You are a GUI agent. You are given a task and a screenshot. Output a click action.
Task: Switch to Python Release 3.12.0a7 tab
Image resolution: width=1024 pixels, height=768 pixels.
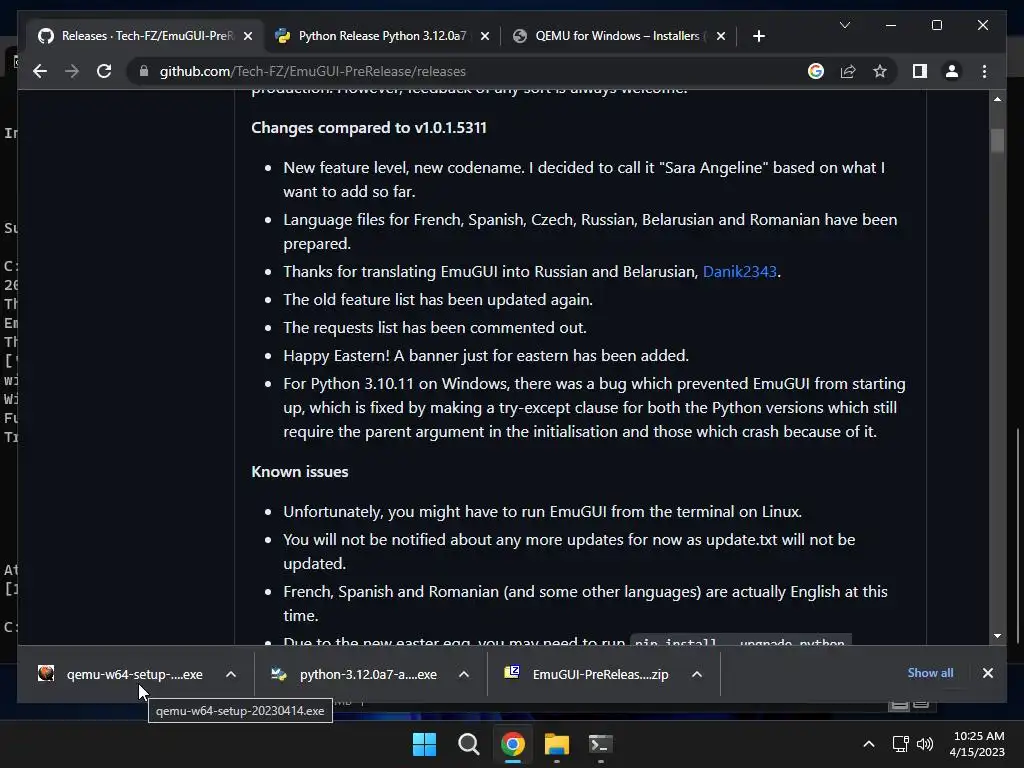pyautogui.click(x=382, y=36)
